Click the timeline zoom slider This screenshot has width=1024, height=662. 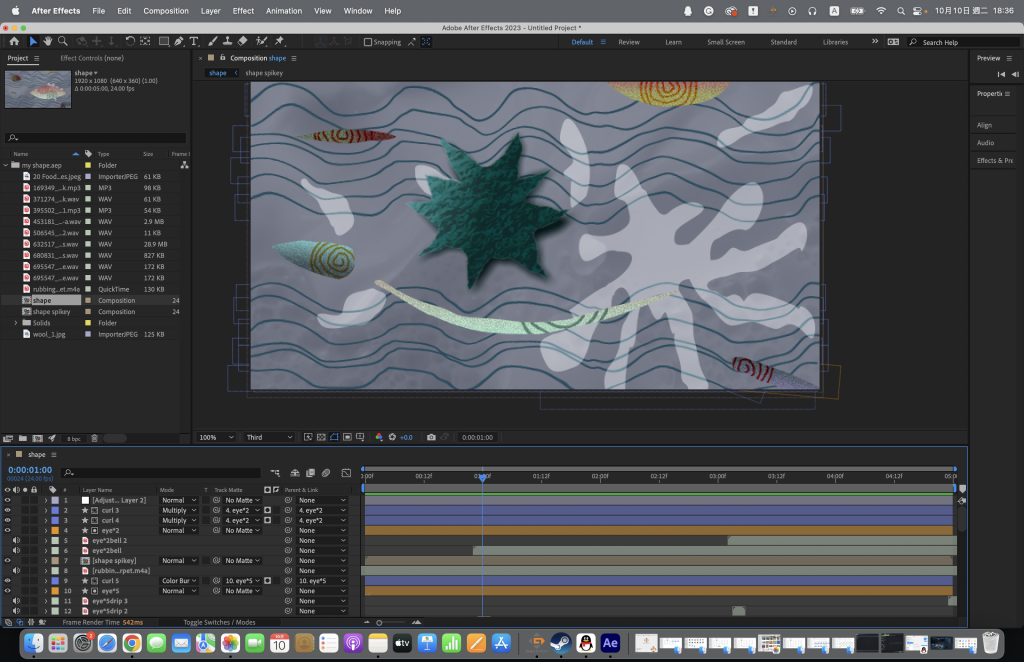click(x=379, y=622)
